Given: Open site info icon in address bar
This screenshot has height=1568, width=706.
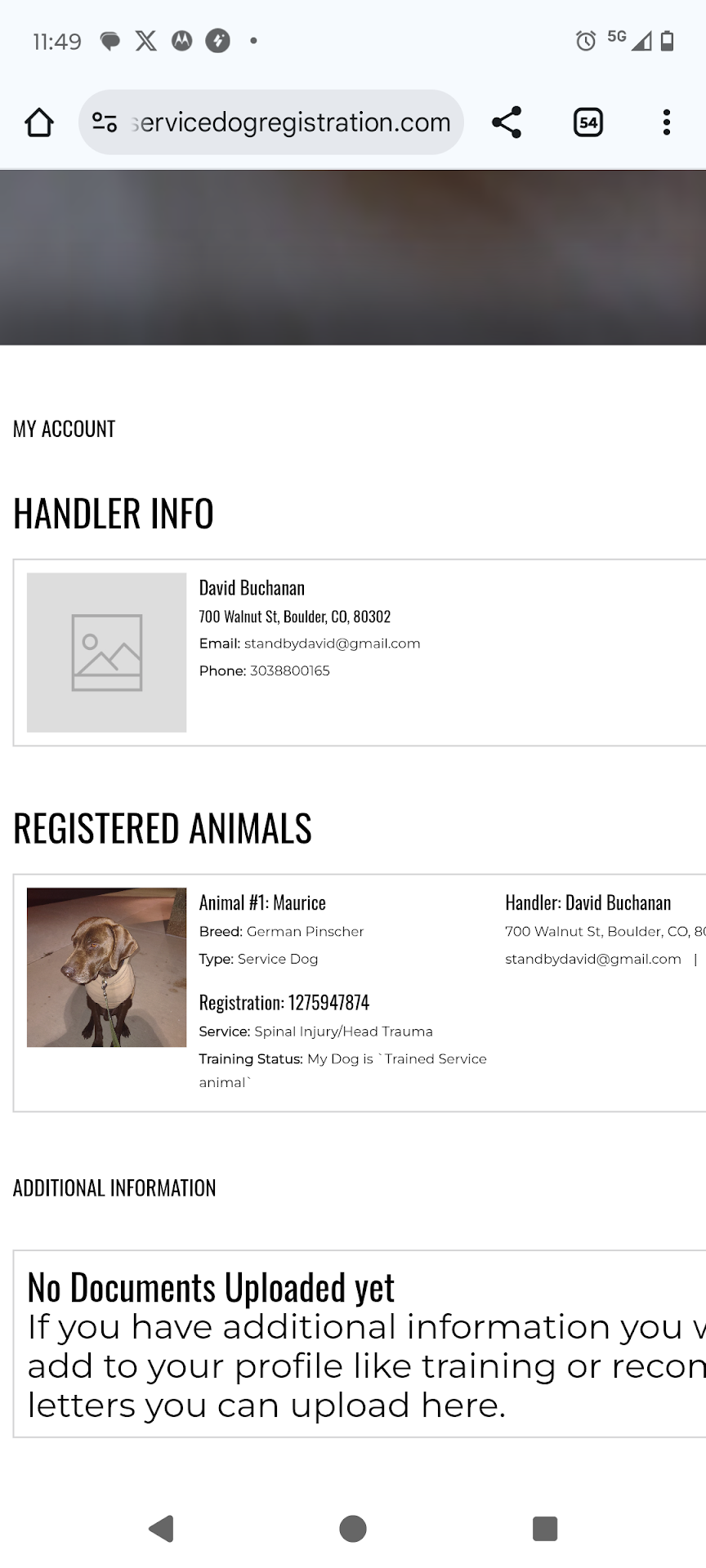Looking at the screenshot, I should pos(105,122).
